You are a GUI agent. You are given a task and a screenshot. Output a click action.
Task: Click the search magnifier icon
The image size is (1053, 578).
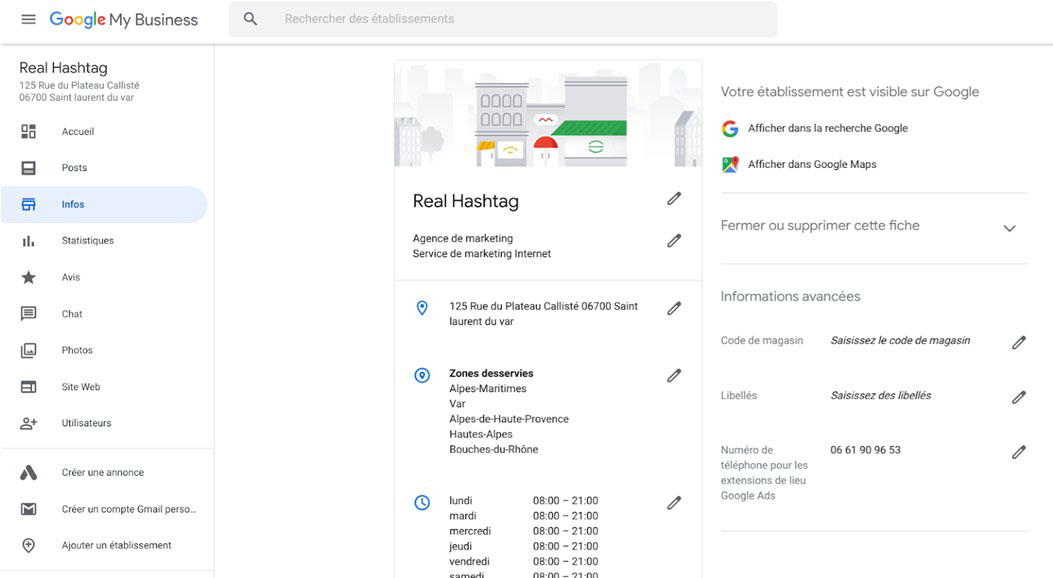250,19
